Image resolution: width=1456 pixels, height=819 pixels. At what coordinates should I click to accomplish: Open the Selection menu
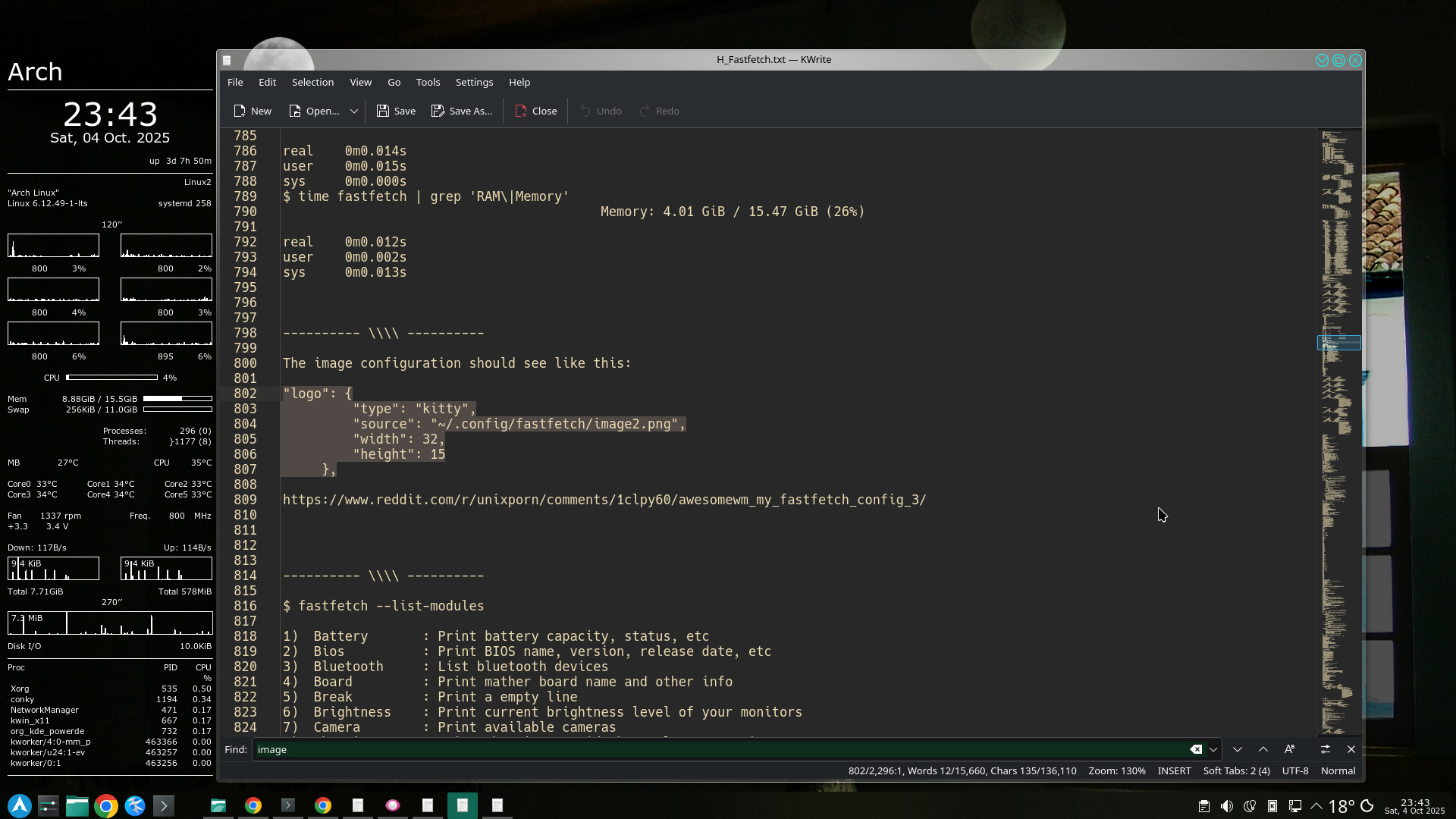312,82
